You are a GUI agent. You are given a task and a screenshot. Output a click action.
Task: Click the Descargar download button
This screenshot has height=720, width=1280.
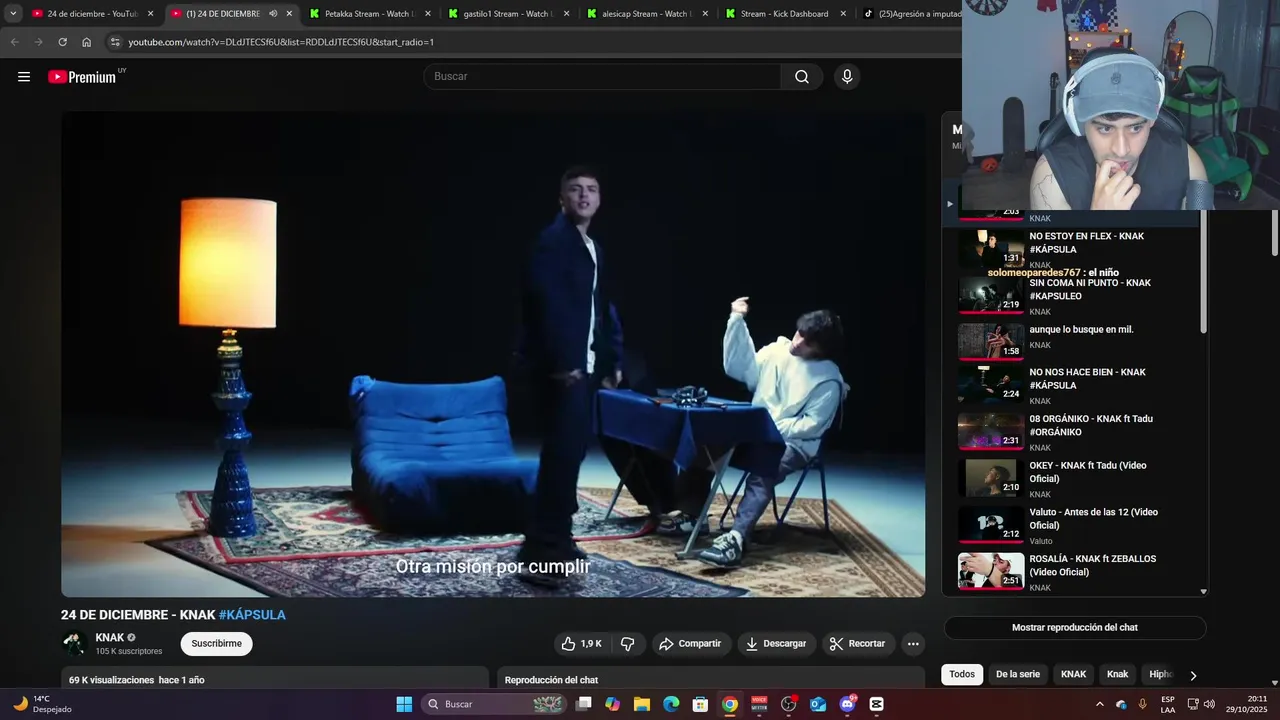(776, 644)
